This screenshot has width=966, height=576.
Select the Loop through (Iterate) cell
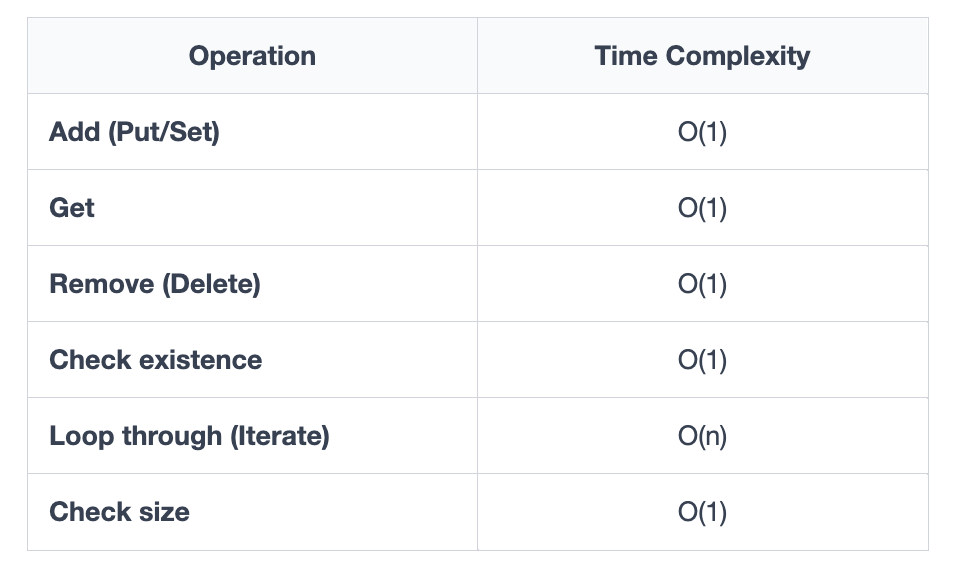tap(252, 436)
